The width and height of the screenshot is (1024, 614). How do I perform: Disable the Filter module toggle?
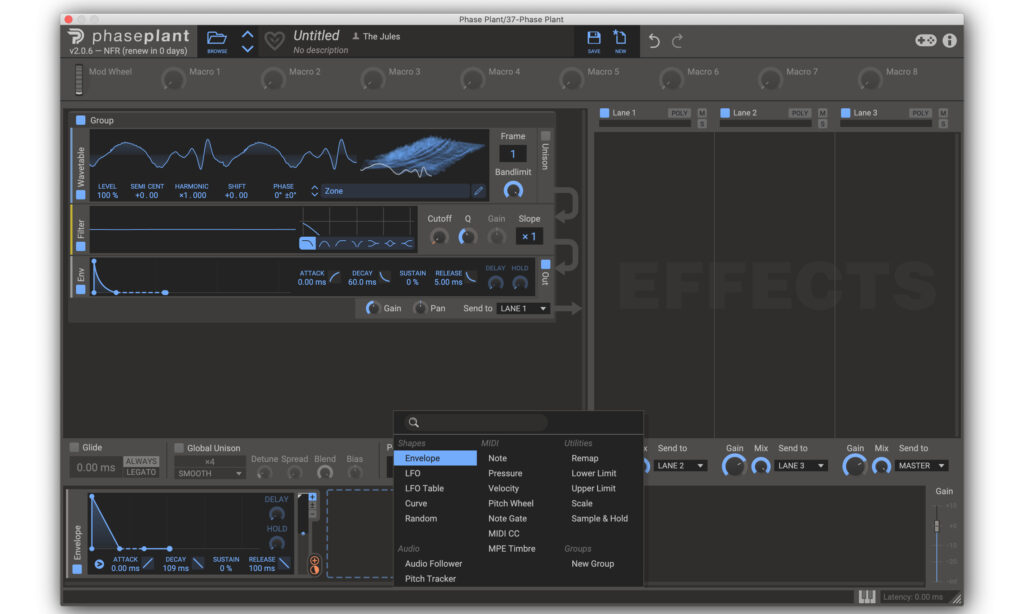[x=80, y=246]
